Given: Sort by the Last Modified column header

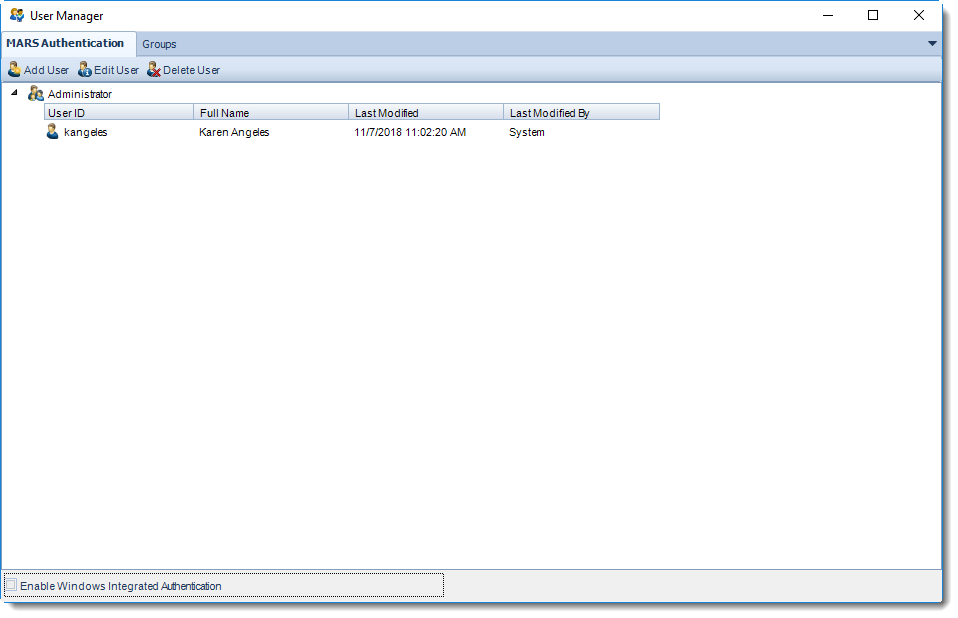Looking at the screenshot, I should 426,112.
